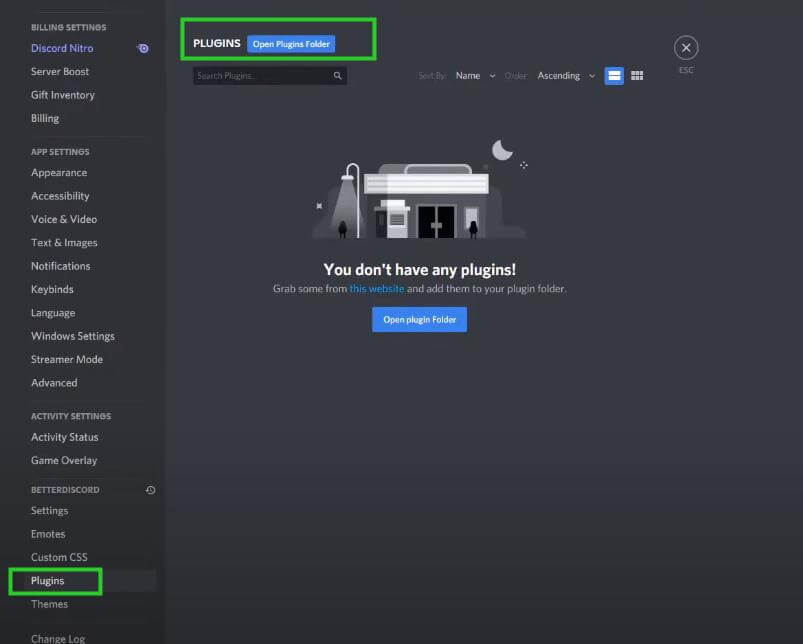The height and width of the screenshot is (644, 803).
Task: Switch to grid view layout
Action: tap(637, 76)
